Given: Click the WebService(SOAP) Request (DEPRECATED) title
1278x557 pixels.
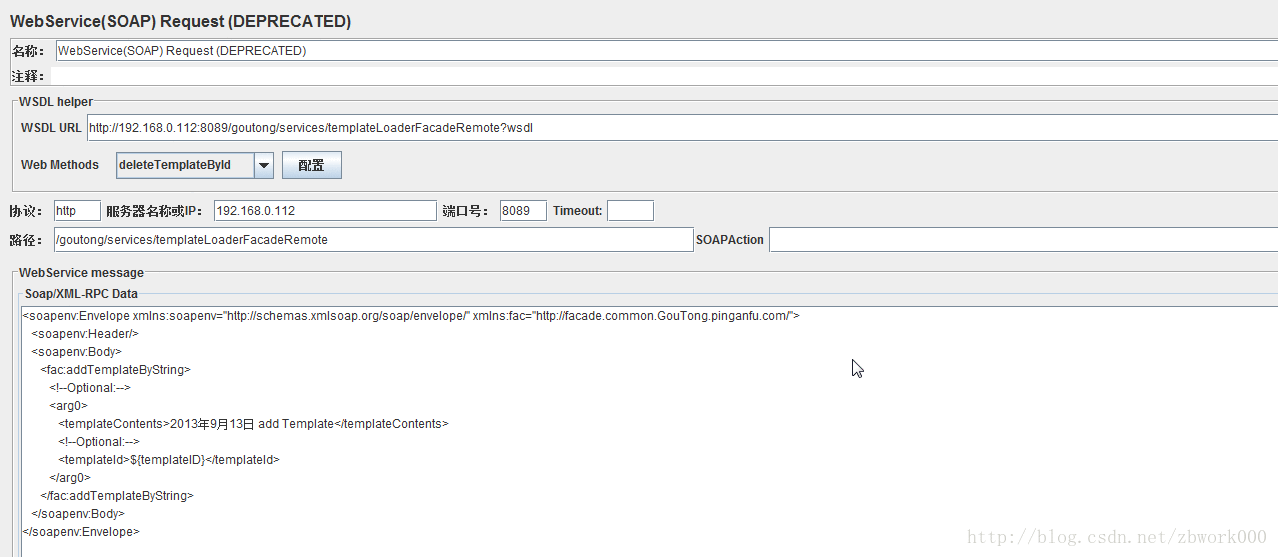Looking at the screenshot, I should tap(180, 21).
